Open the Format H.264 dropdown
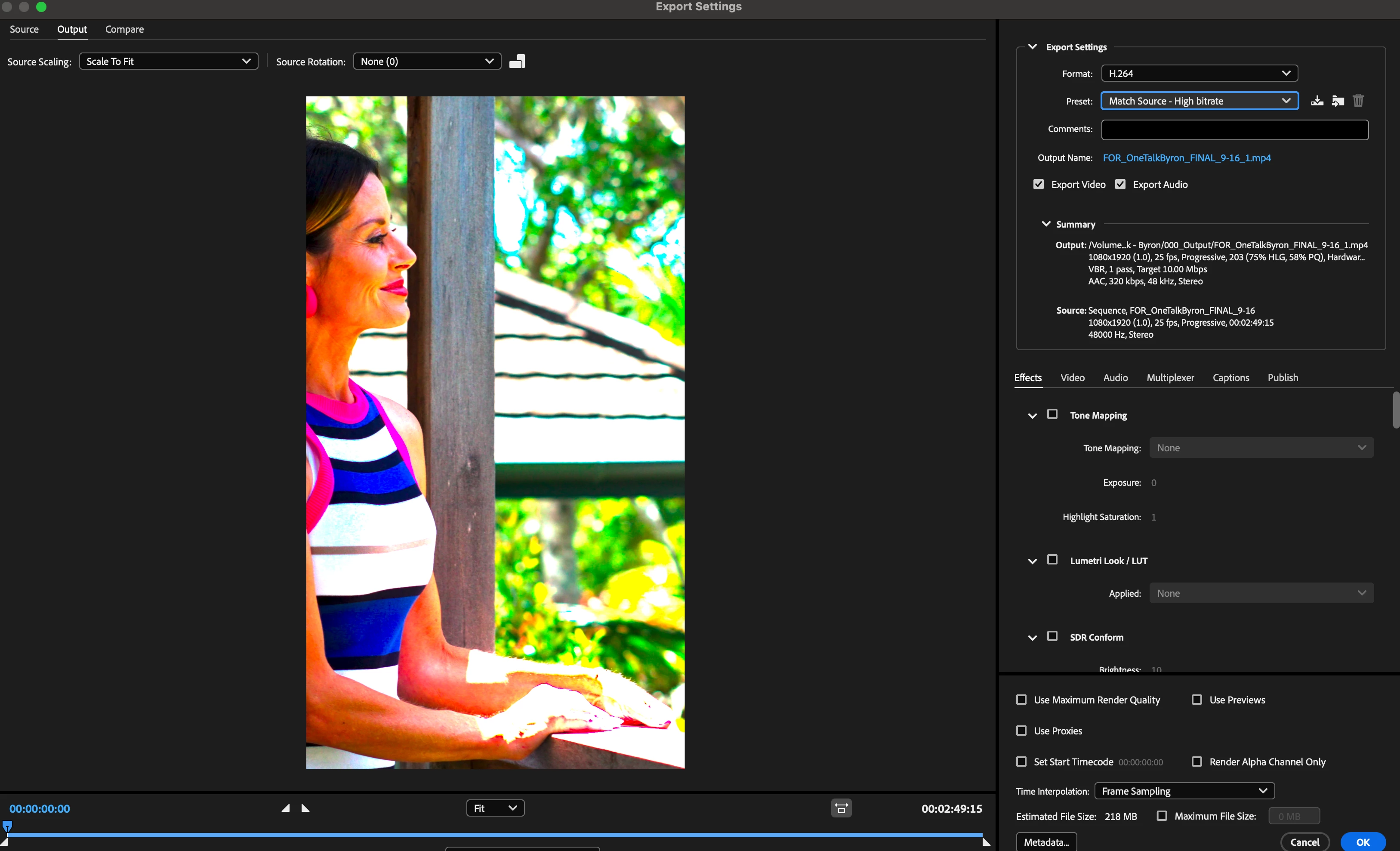1400x851 pixels. [1199, 73]
